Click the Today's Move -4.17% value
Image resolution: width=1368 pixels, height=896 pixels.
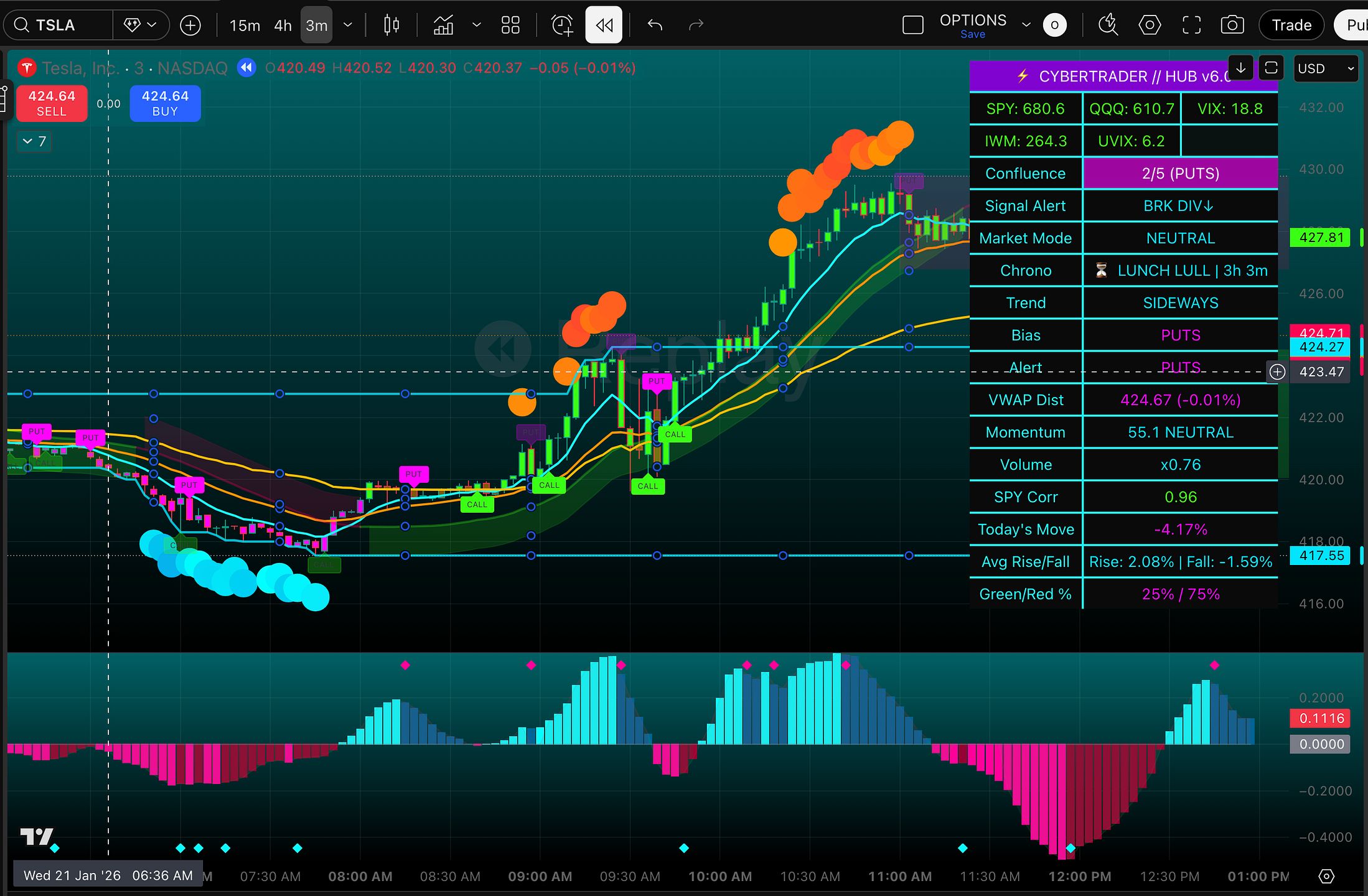1181,530
